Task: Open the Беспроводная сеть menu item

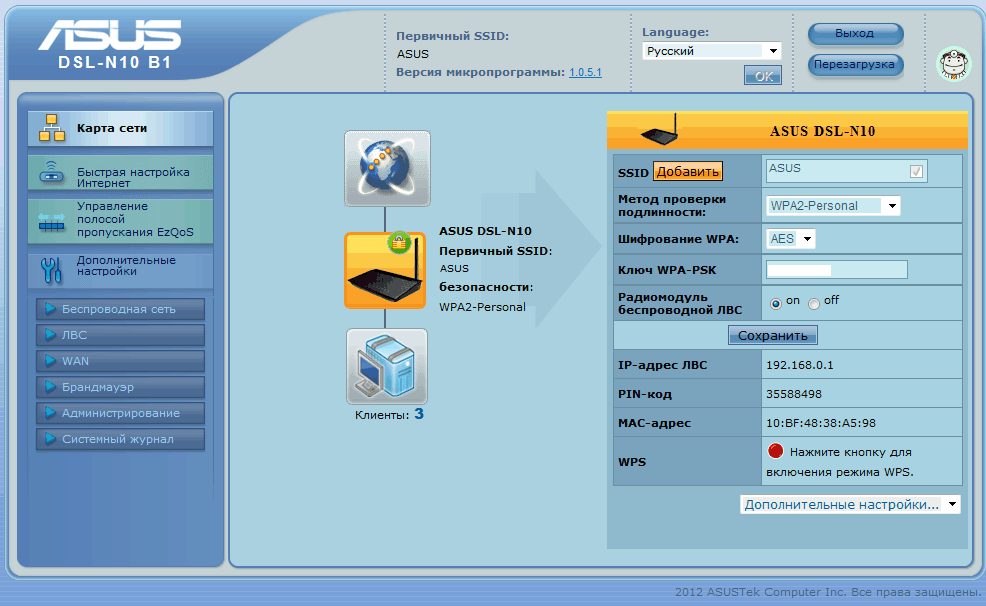Action: coord(120,309)
